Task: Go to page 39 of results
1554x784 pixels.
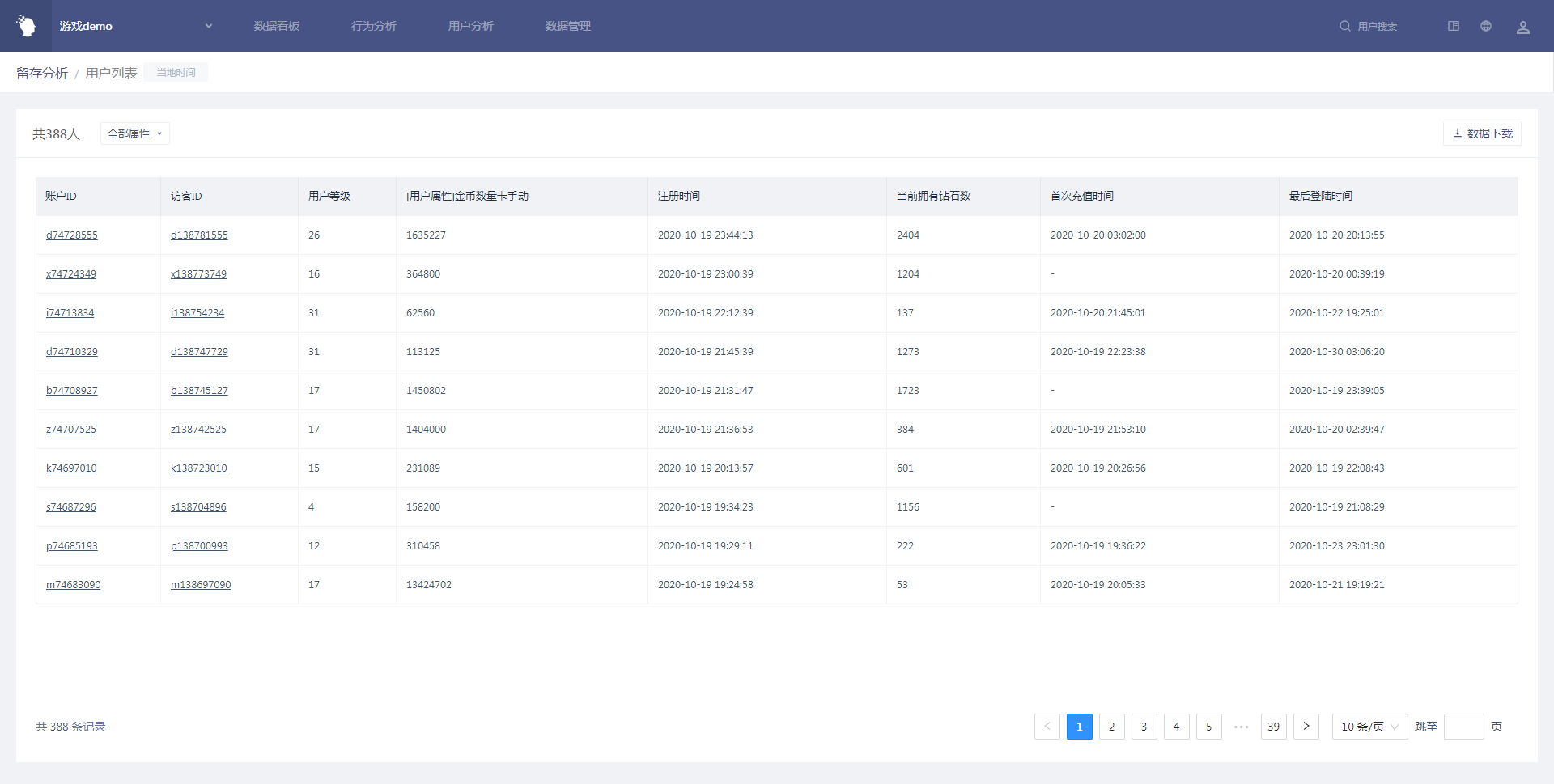Action: pos(1273,727)
